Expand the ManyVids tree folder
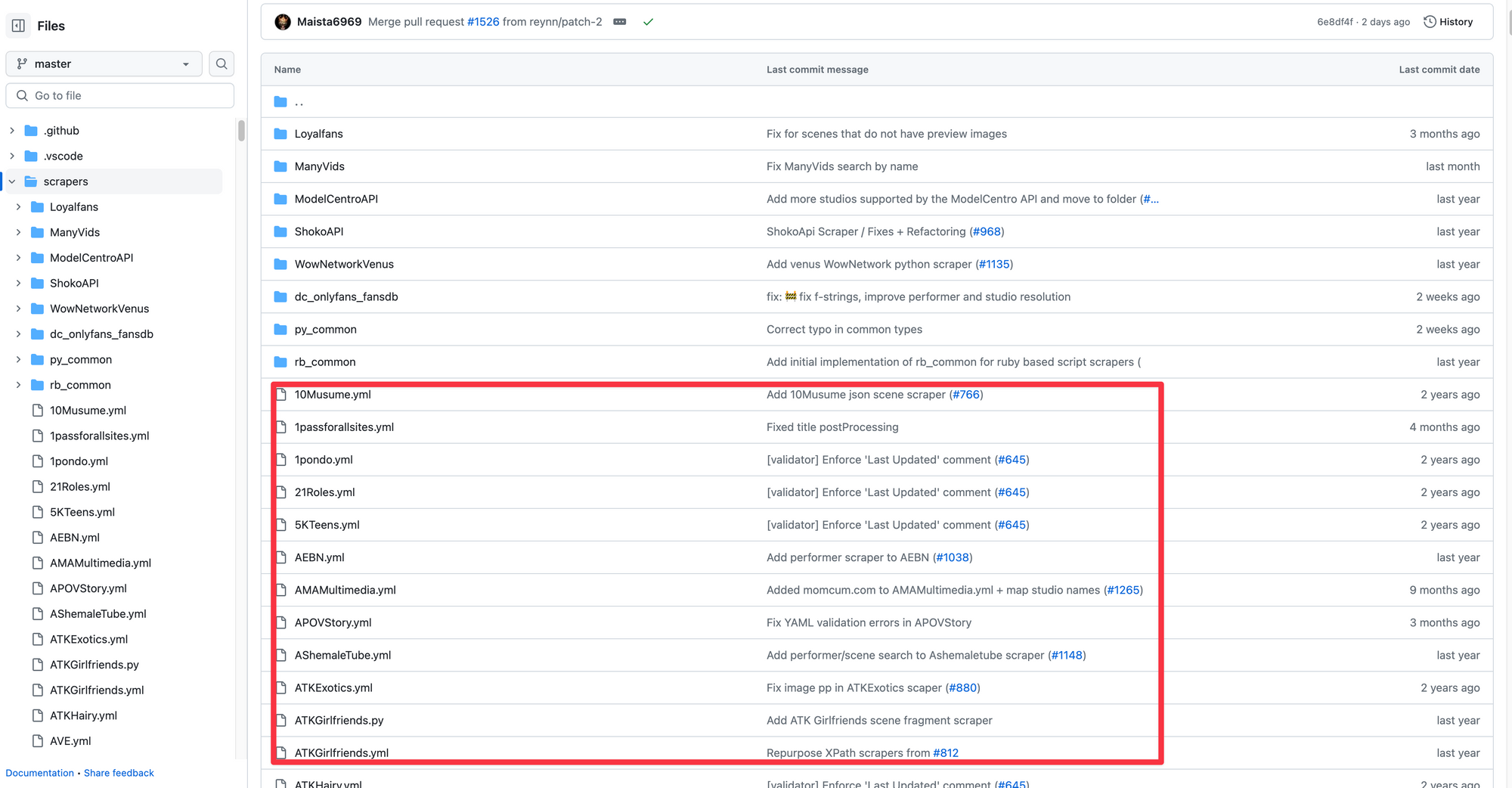1512x788 pixels. (x=19, y=233)
